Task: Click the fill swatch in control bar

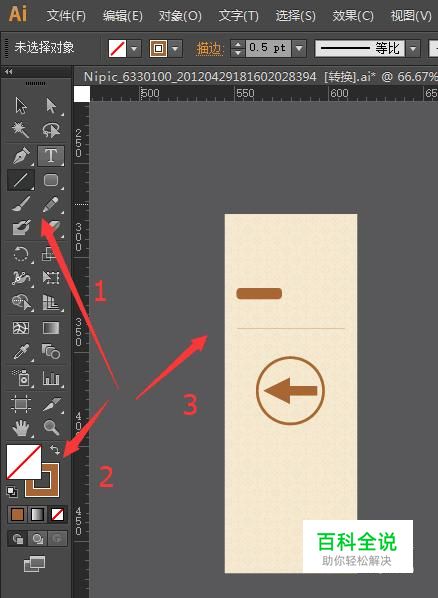Action: coord(118,49)
